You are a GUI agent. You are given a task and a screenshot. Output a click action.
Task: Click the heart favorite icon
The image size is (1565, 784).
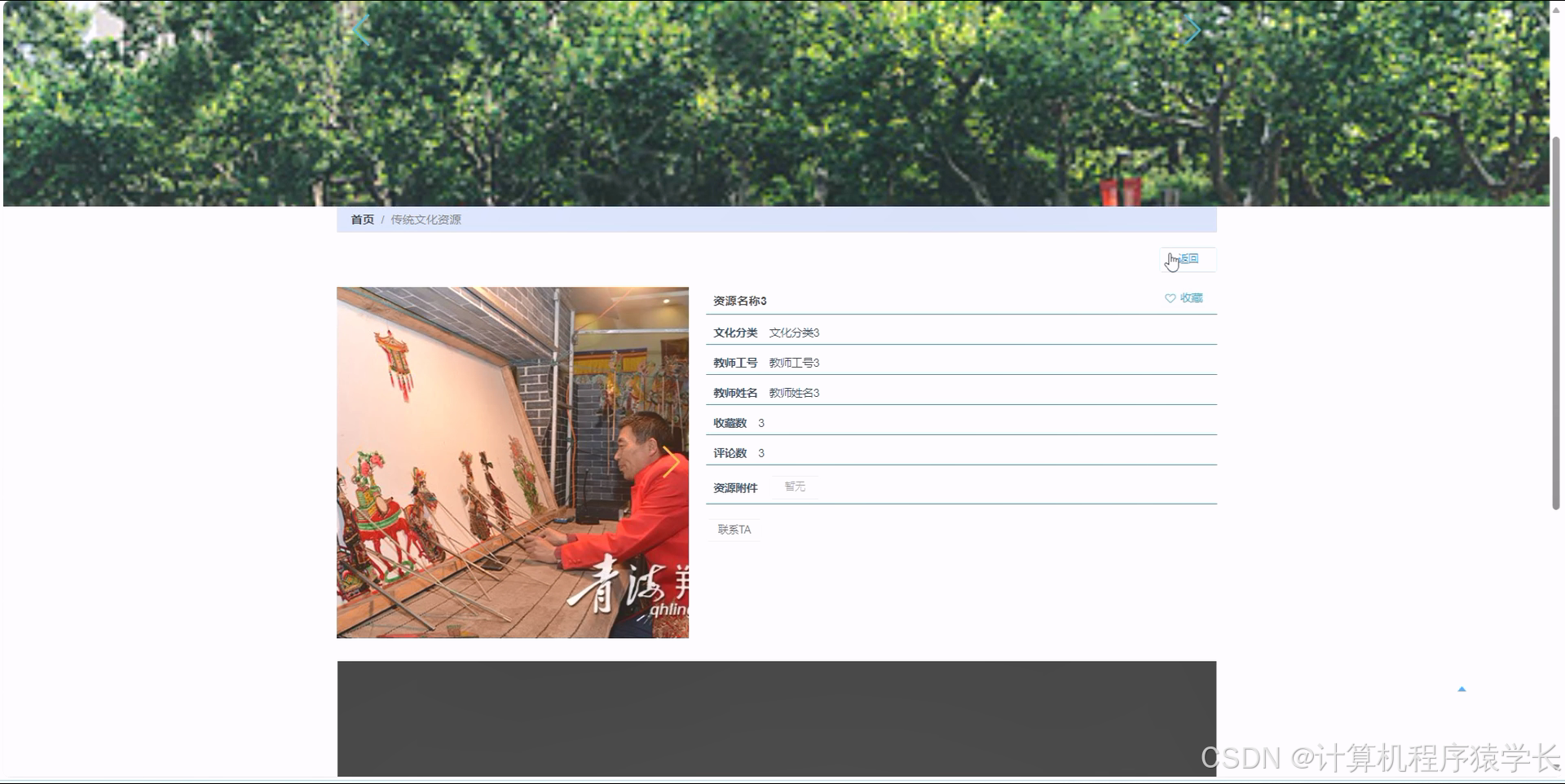tap(1170, 298)
